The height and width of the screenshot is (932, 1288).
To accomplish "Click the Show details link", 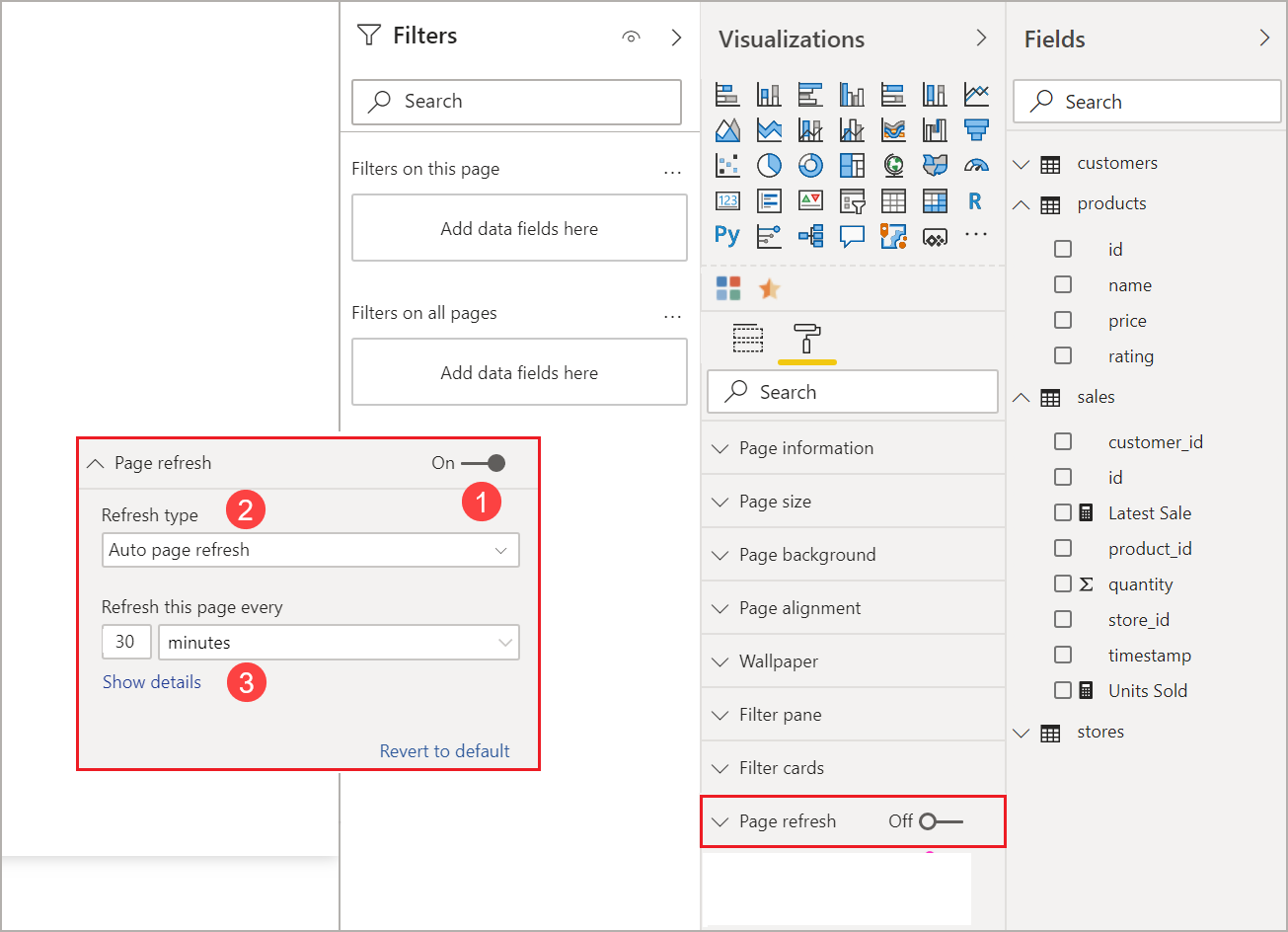I will pos(152,681).
